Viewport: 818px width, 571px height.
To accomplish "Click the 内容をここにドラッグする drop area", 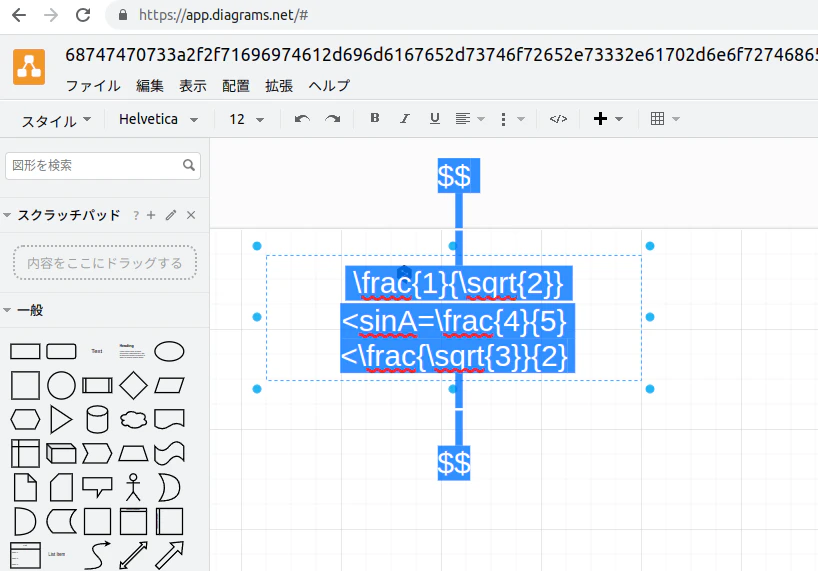I will 105,263.
